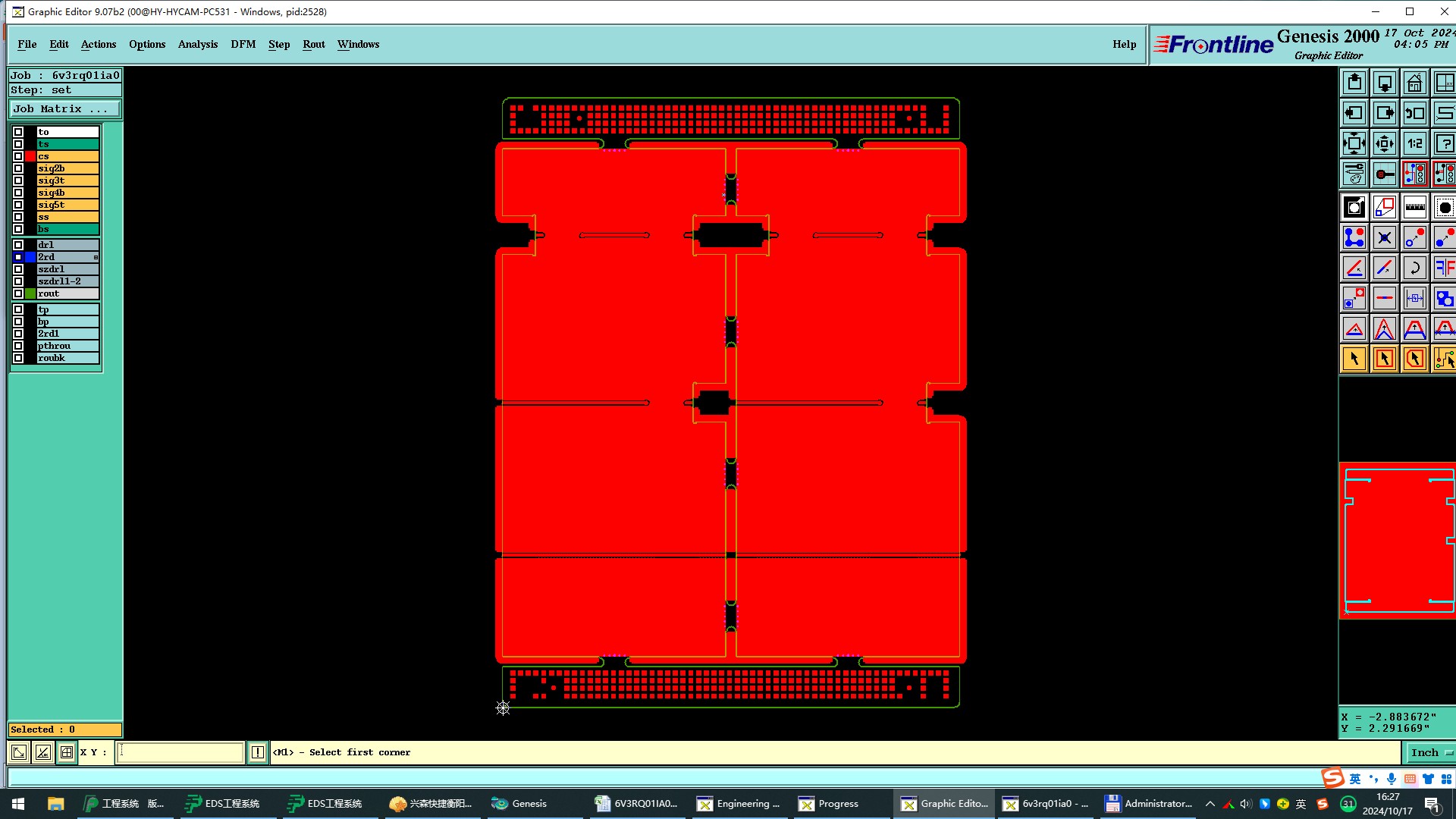Open the Inch units dropdown
1456x819 pixels.
point(1430,752)
